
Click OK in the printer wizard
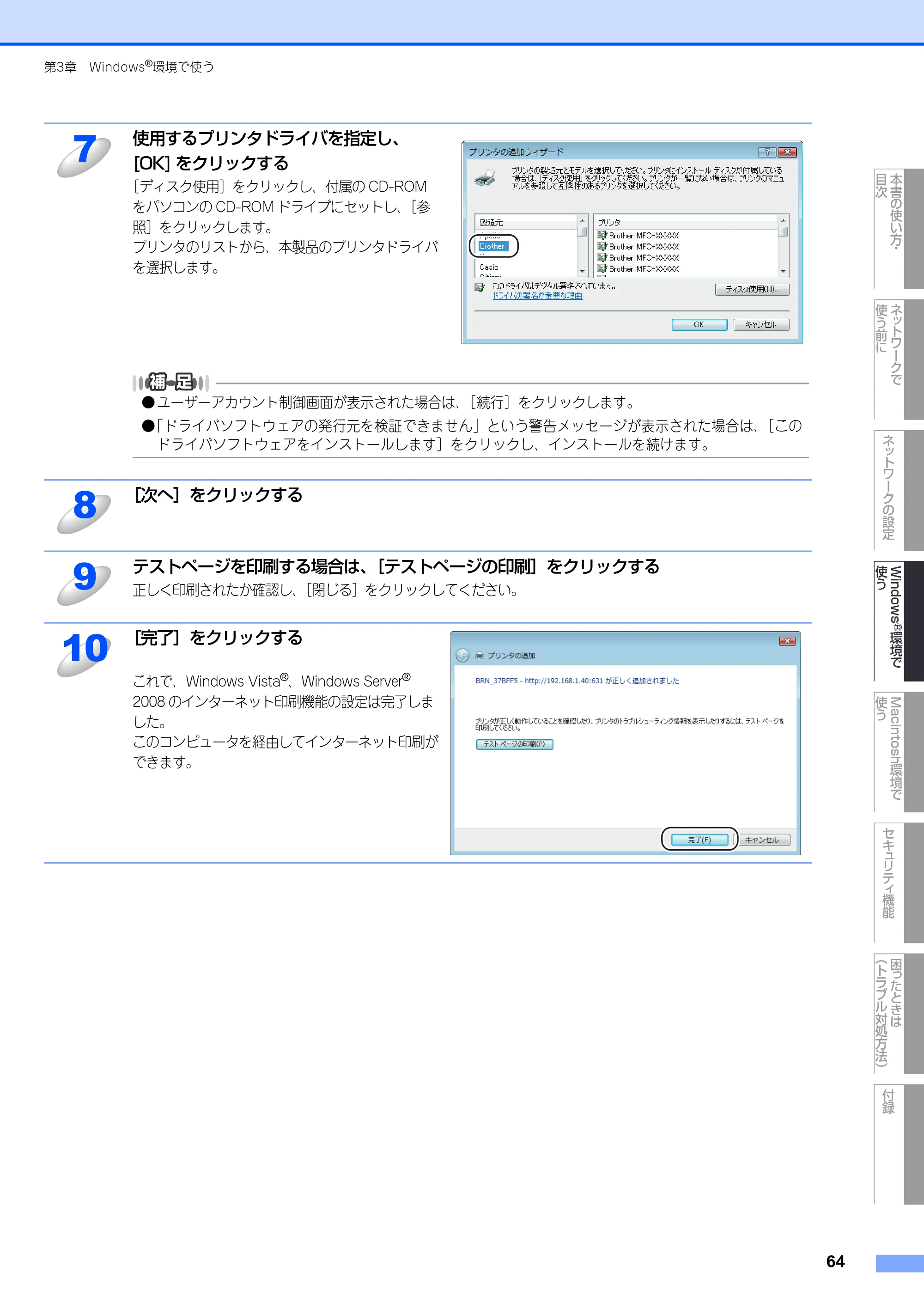(x=699, y=325)
